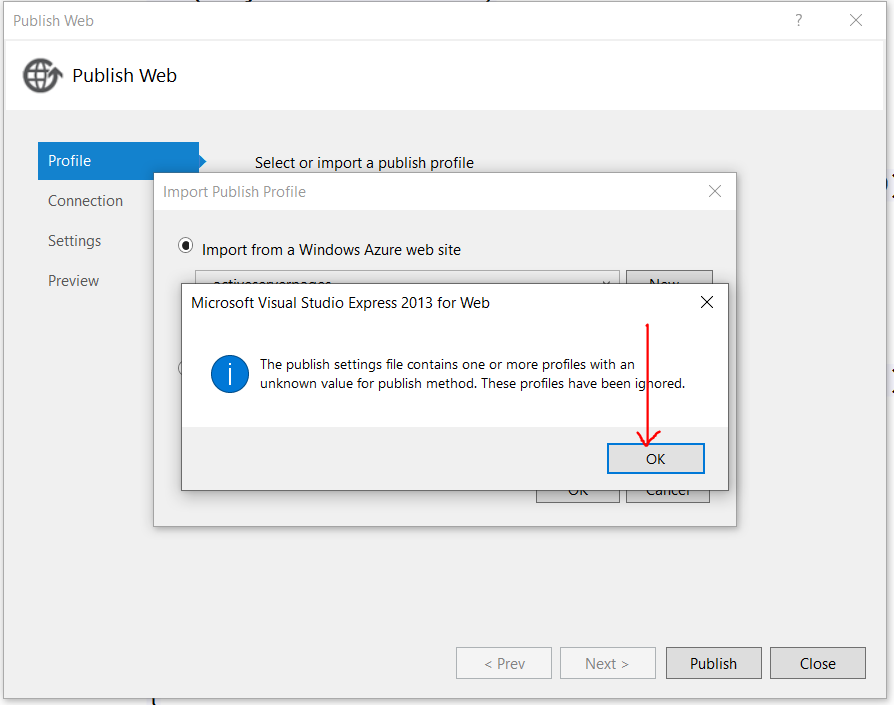Click the New button beside the dropdown
Viewport: 894px width, 705px height.
pyautogui.click(x=669, y=277)
